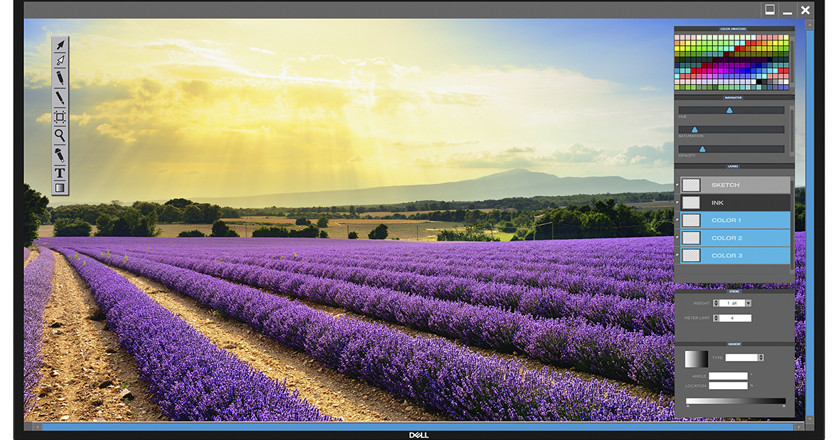Choose the thin pencil line tool
Image resolution: width=840 pixels, height=440 pixels.
(60, 98)
